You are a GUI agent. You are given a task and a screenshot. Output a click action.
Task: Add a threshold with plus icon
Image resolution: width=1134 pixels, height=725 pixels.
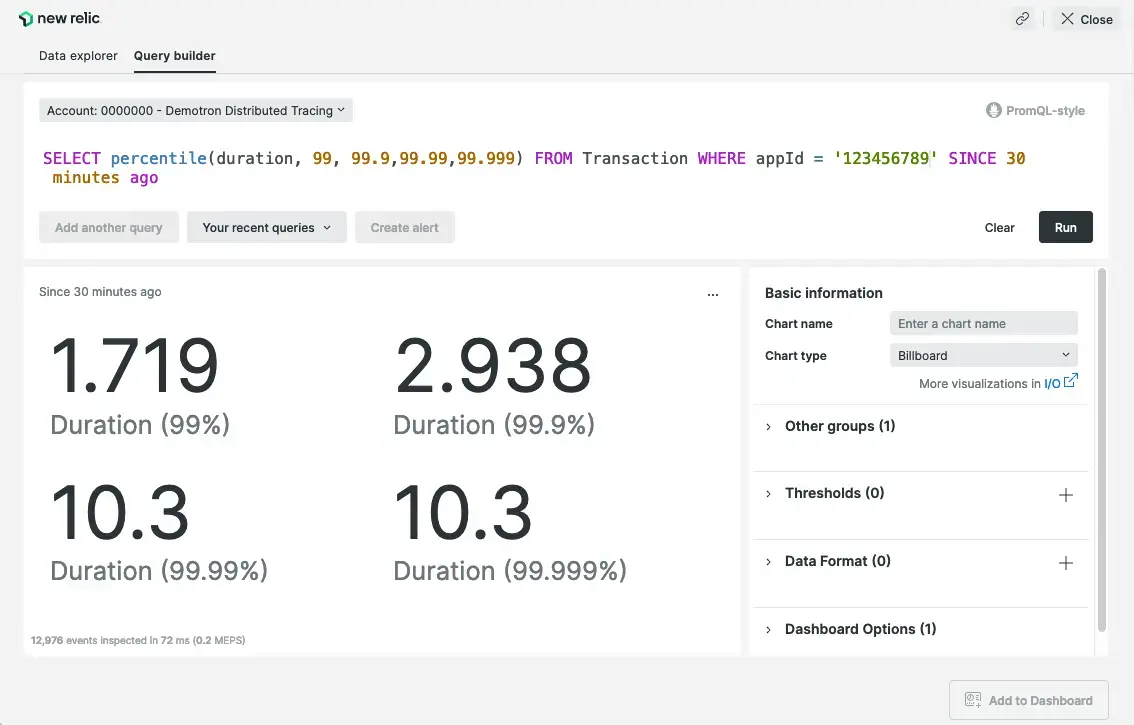(x=1065, y=495)
